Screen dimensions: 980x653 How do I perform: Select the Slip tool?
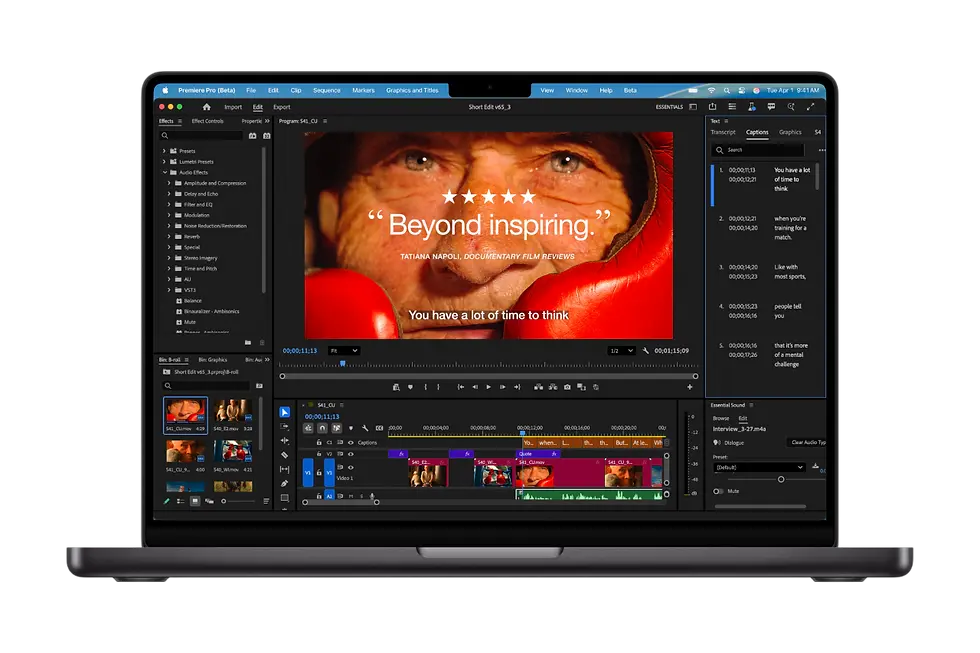pos(284,469)
